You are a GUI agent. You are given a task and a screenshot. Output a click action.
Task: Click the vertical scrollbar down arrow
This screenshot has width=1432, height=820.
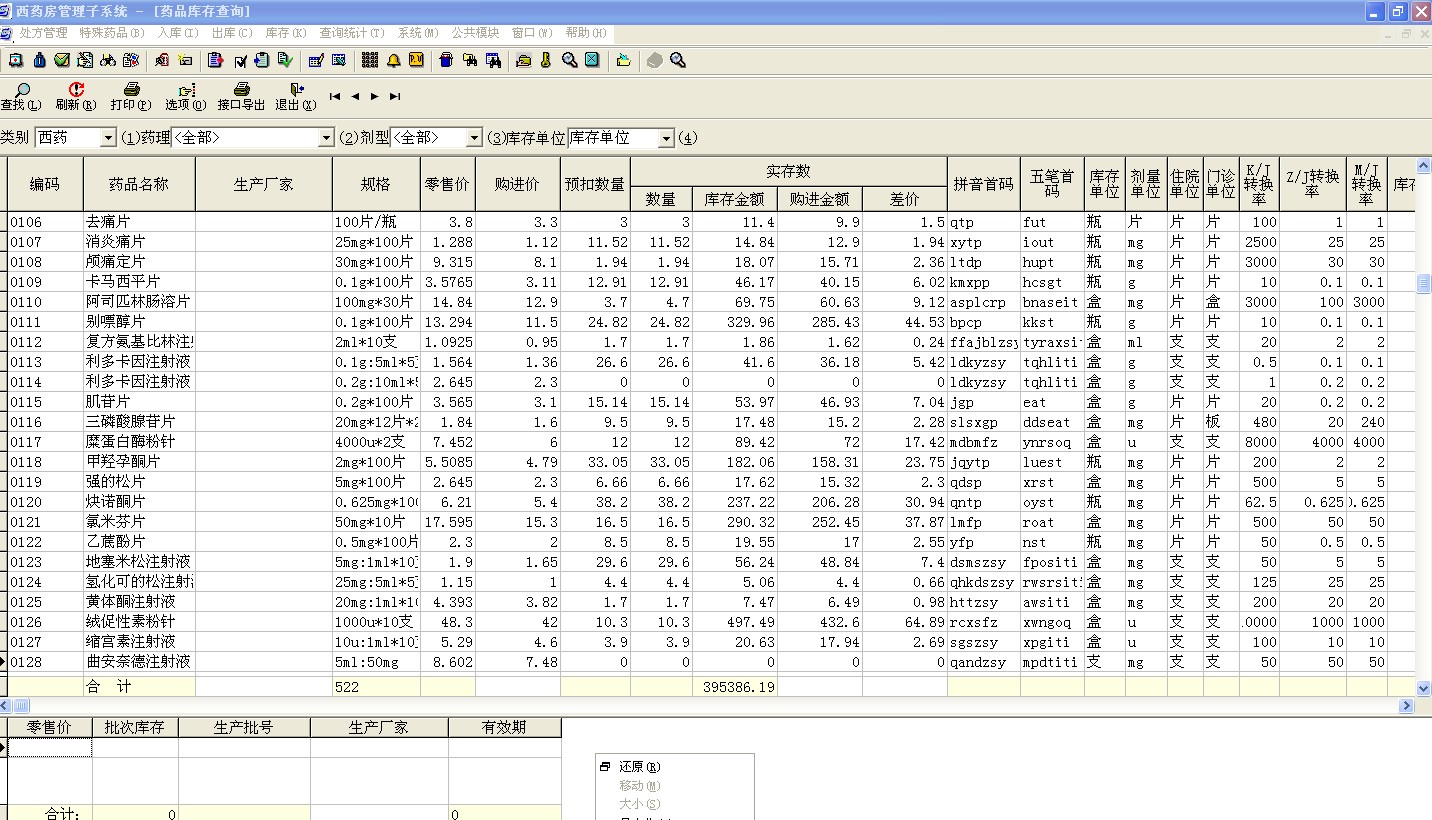pyautogui.click(x=1424, y=688)
